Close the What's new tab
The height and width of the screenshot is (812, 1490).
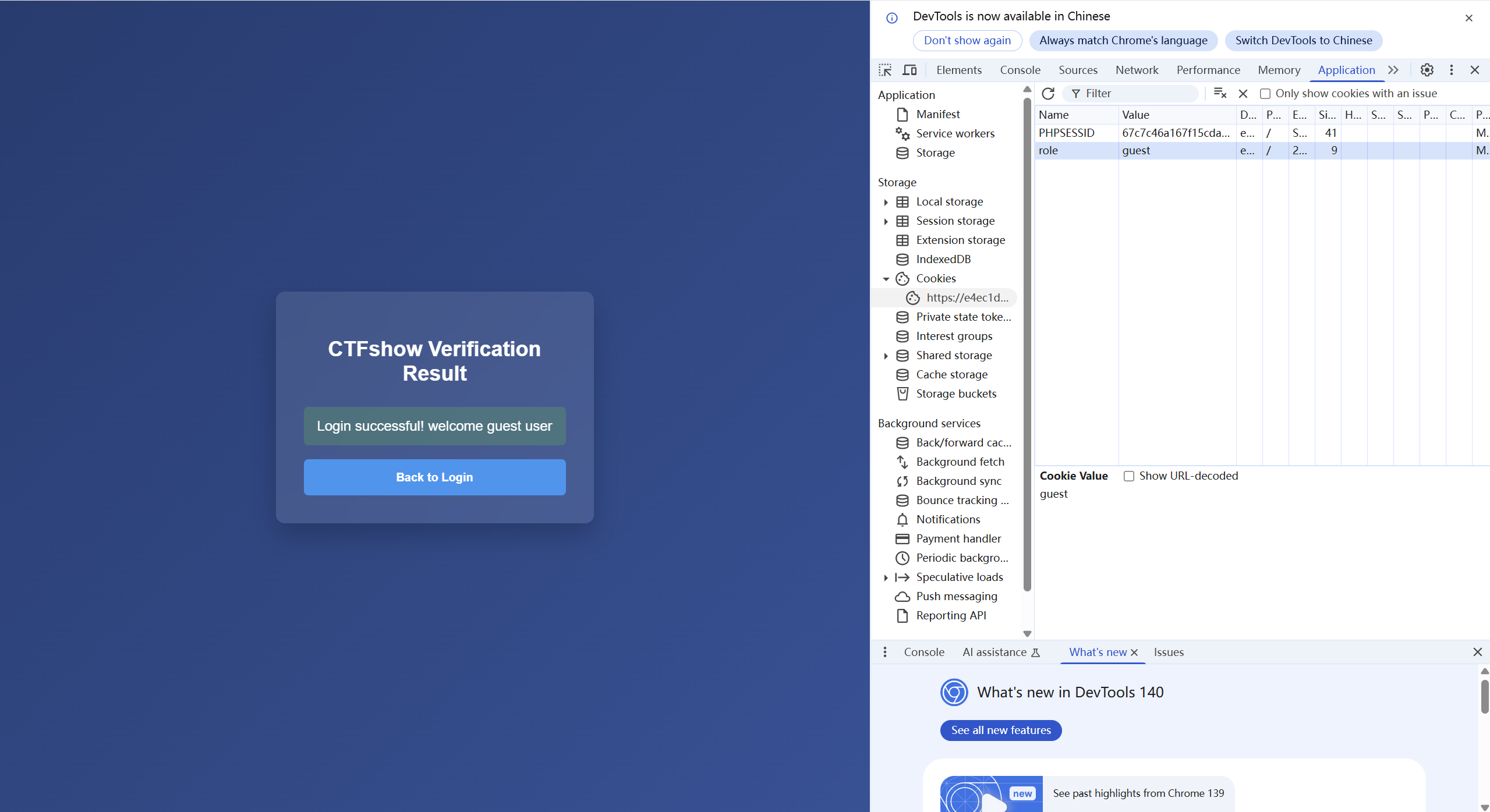(1134, 653)
